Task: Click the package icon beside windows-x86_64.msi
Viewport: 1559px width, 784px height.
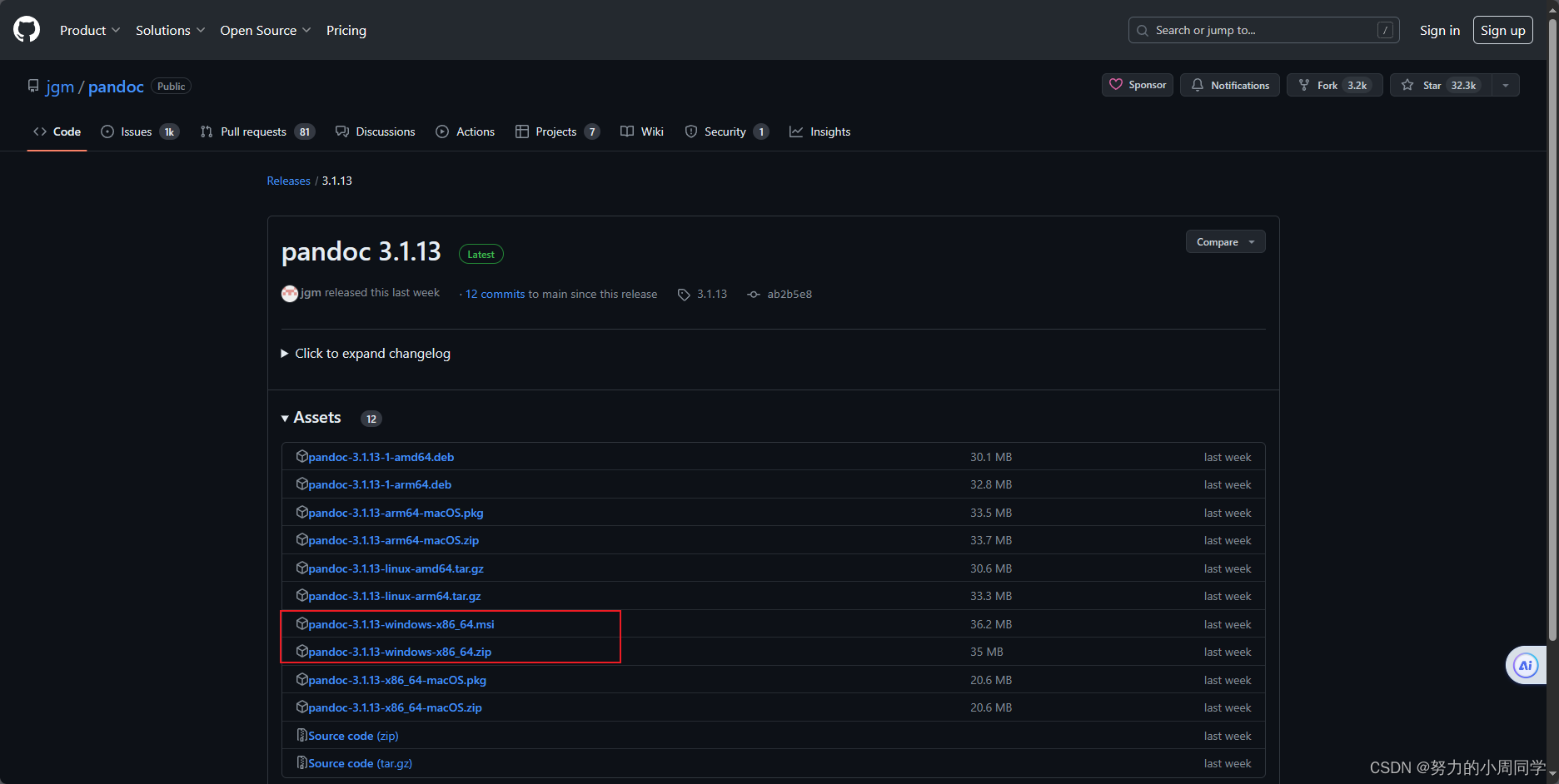Action: pyautogui.click(x=302, y=623)
